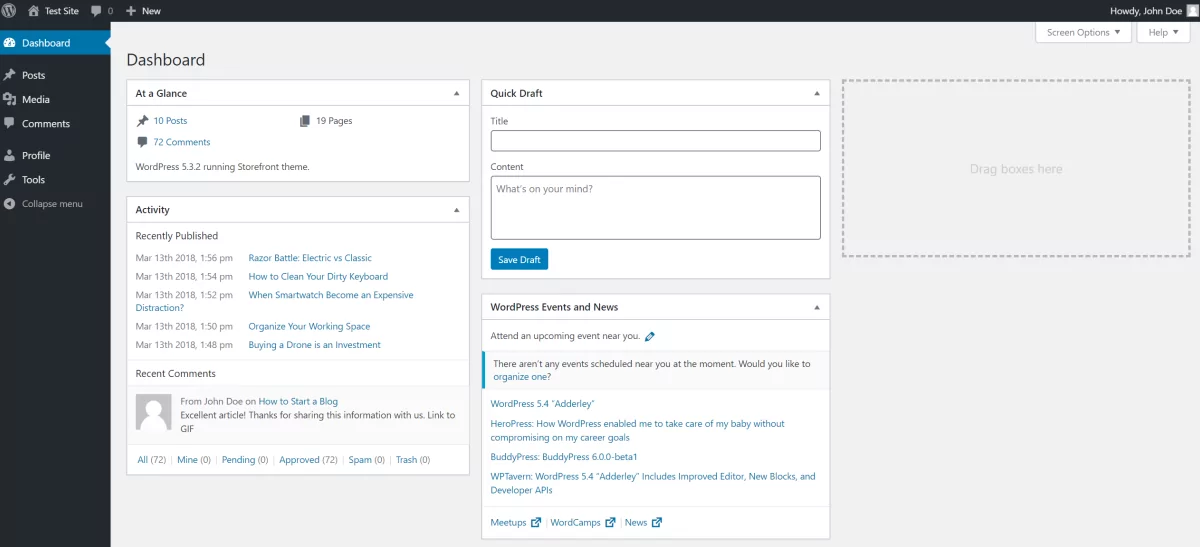Open How to Clean Your Dirty Keyboard
The image size is (1200, 547).
(x=318, y=277)
